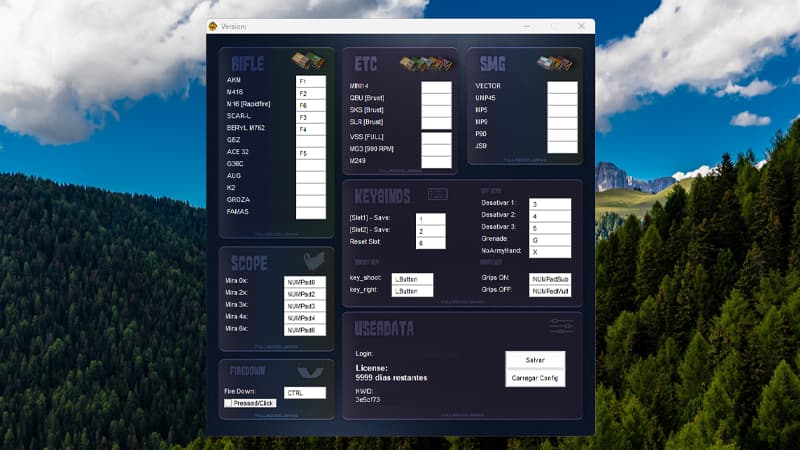Click the rifle ammo box icon
This screenshot has height=450, width=800.
[x=308, y=61]
